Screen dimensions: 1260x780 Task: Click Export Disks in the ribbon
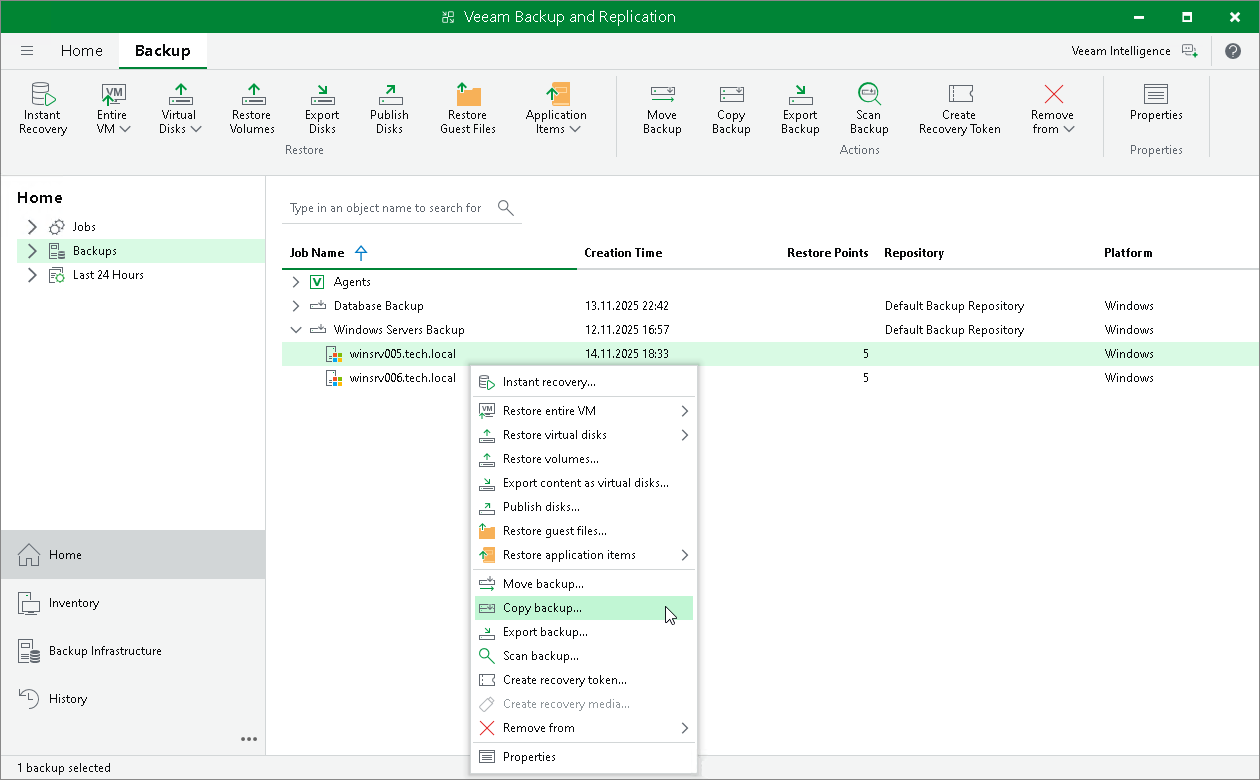point(322,108)
